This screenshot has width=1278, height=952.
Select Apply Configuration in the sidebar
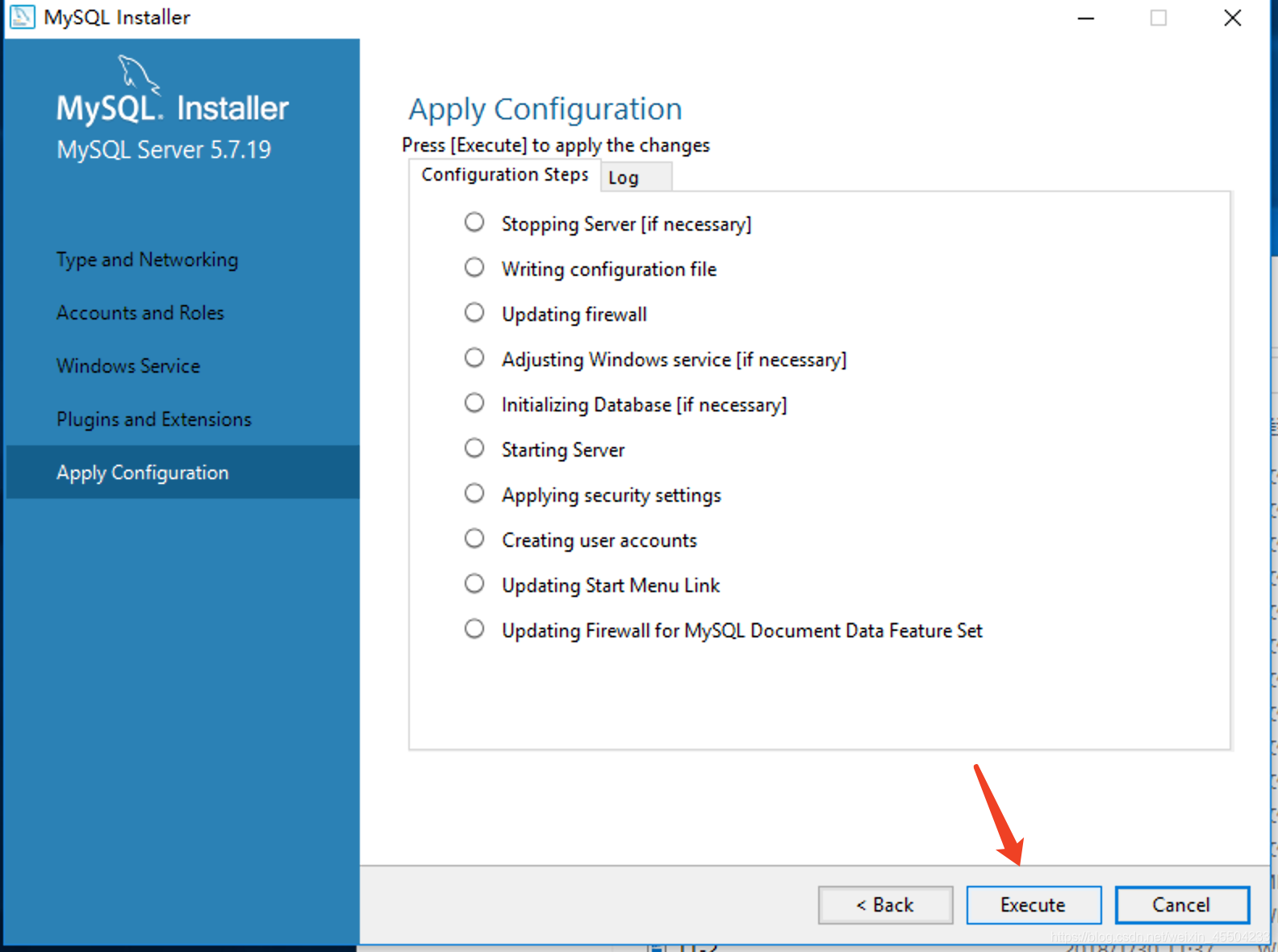(182, 473)
